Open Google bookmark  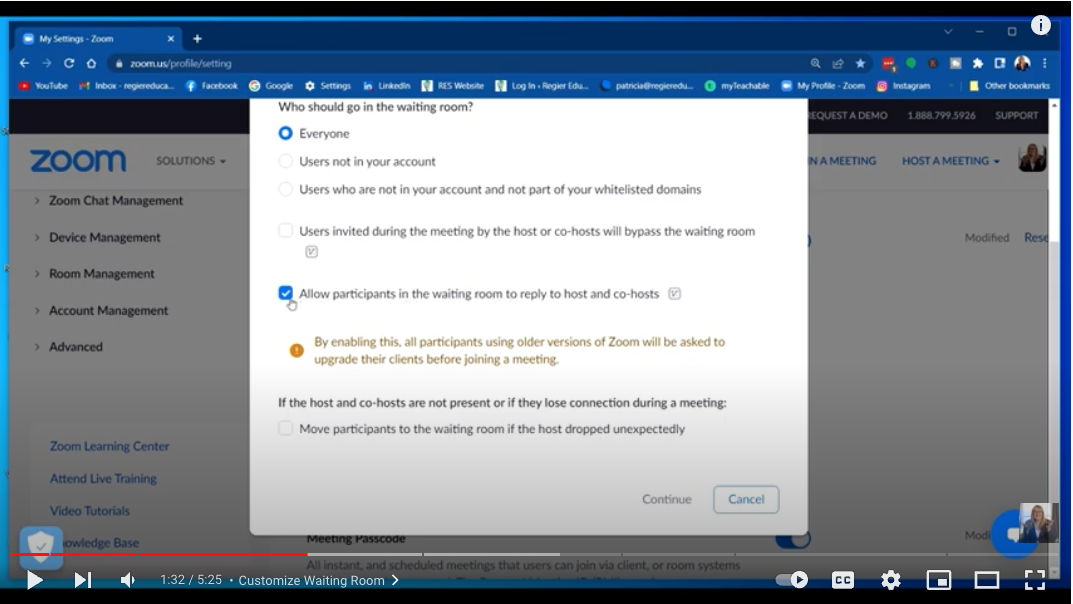coord(271,86)
